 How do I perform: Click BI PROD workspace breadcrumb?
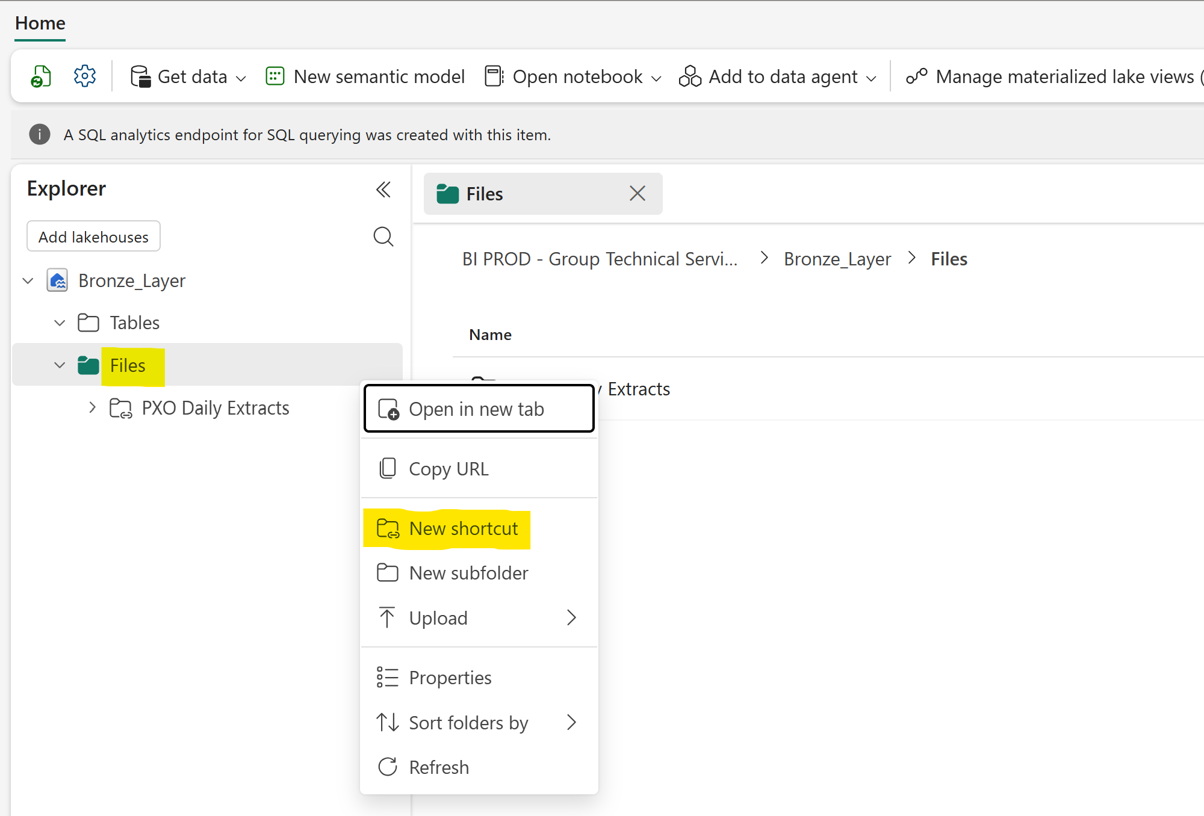600,259
